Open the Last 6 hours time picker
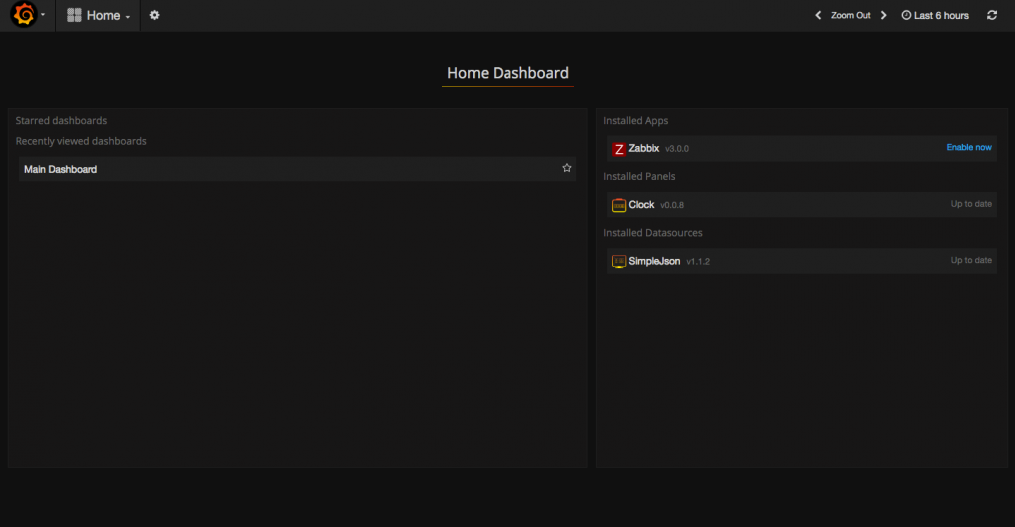This screenshot has width=1015, height=527. click(935, 15)
